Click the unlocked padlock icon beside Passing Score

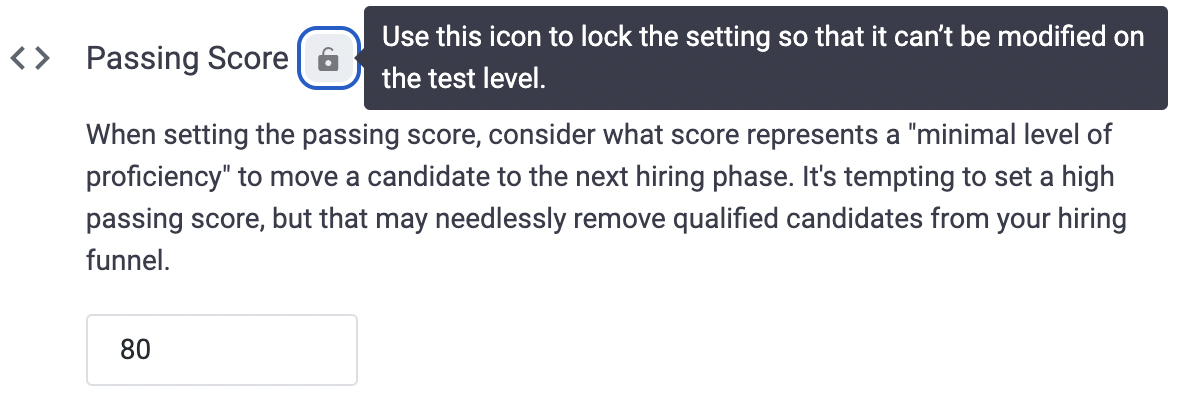328,59
